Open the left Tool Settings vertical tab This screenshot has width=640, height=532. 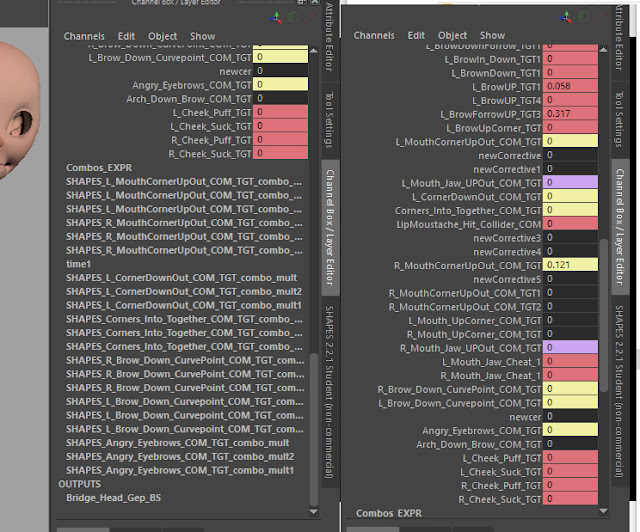click(329, 120)
